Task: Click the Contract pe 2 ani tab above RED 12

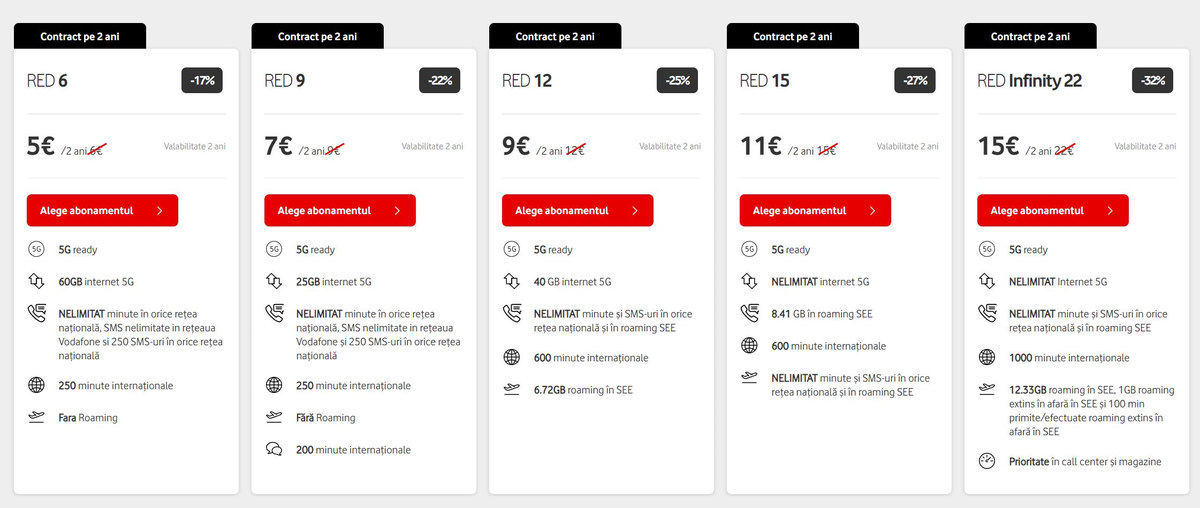Action: click(555, 37)
